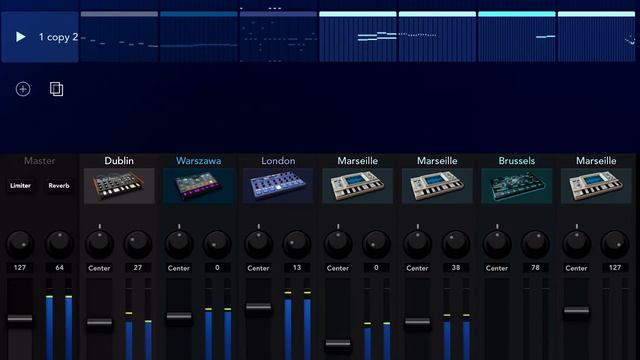The height and width of the screenshot is (360, 640).
Task: Select the London track name
Action: point(278,161)
